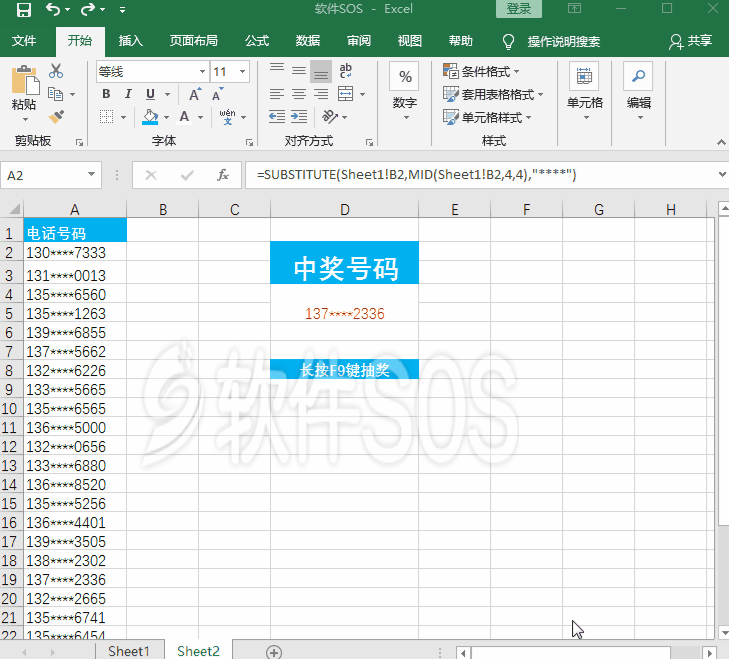Open the 数字 percent number format group

pos(405,91)
